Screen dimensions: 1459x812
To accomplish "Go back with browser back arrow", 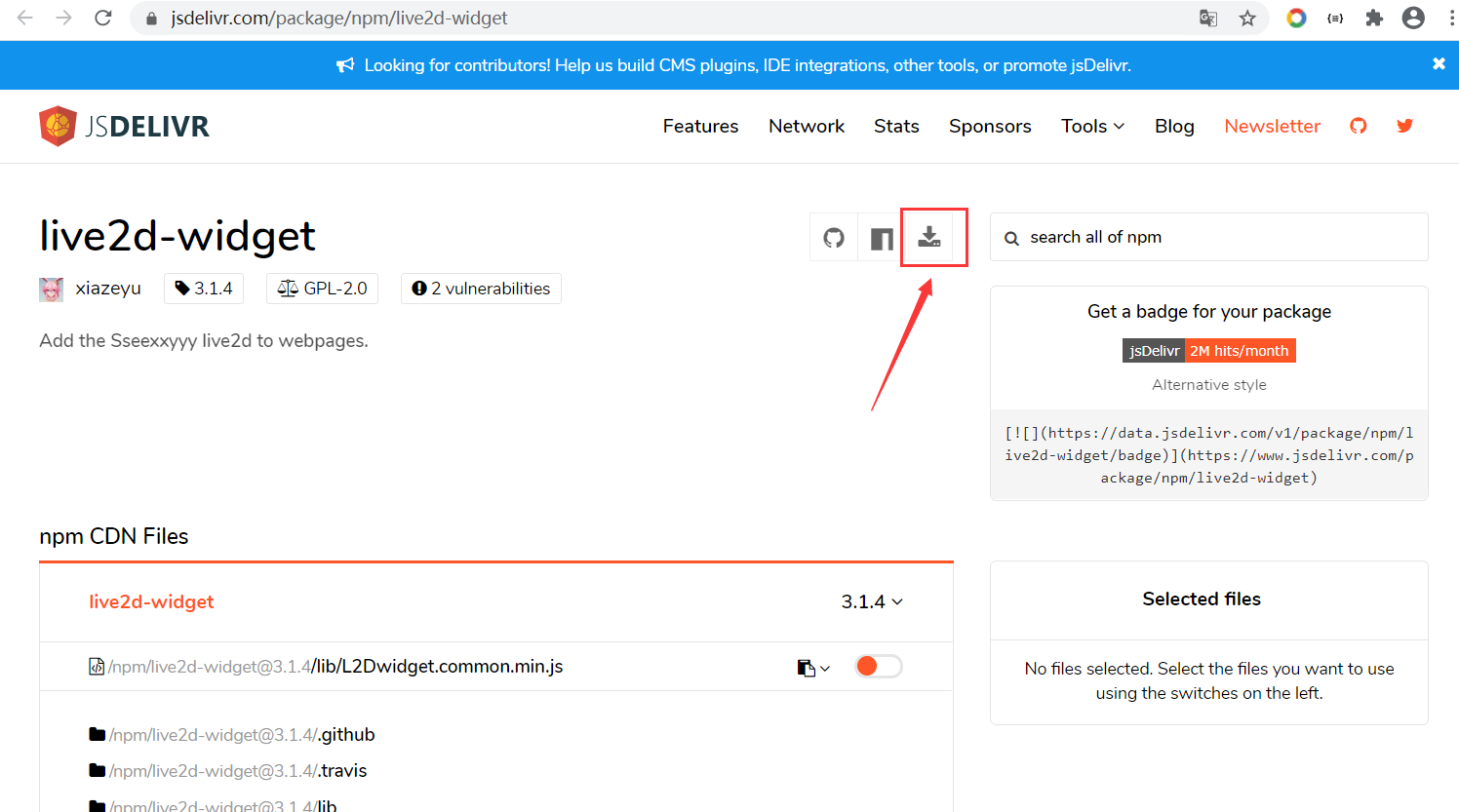I will pos(25,18).
